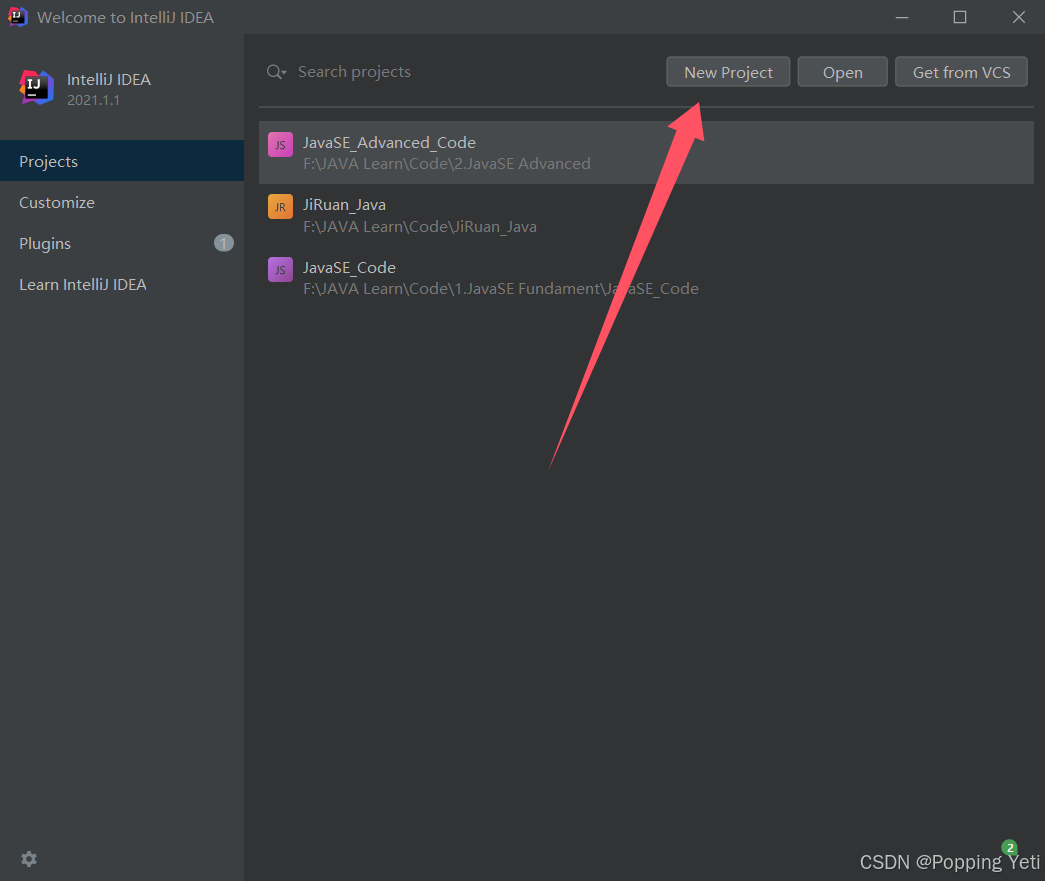The image size is (1045, 881).
Task: Click the IntelliJ IDEA product name
Action: pyautogui.click(x=109, y=79)
